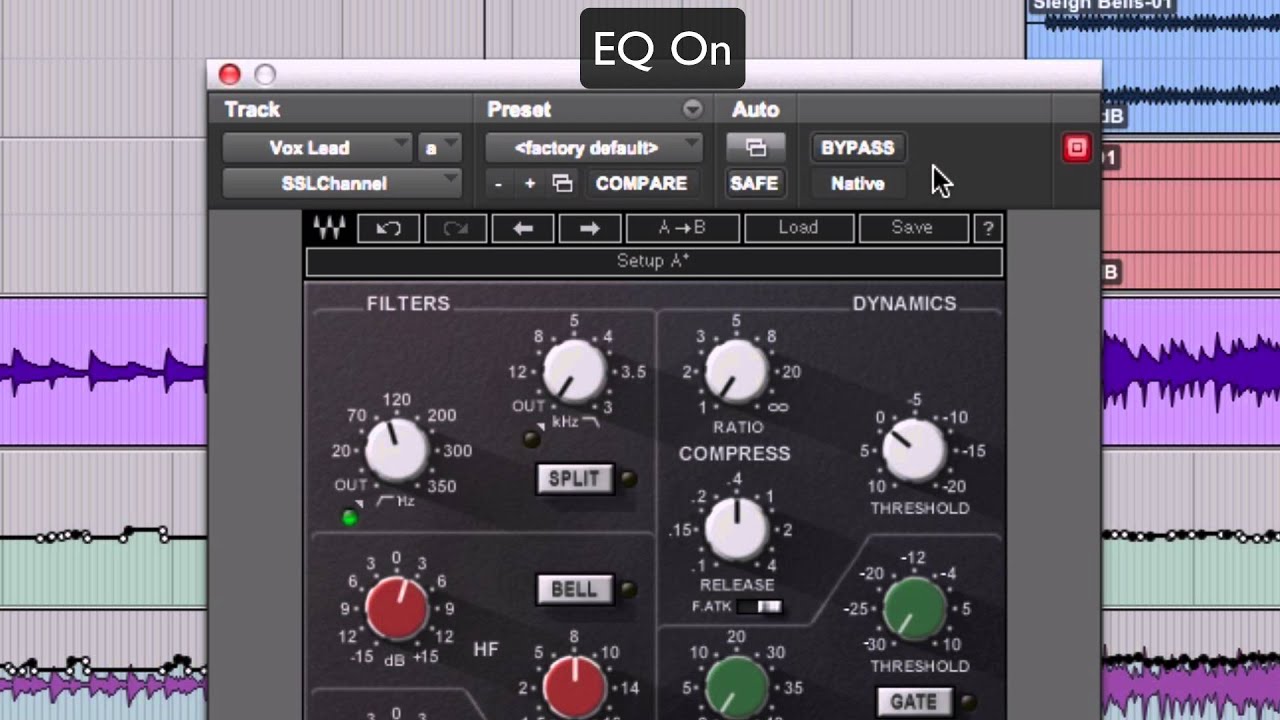Click the low-pass filter kHz knob
This screenshot has height=720, width=1280.
click(575, 371)
